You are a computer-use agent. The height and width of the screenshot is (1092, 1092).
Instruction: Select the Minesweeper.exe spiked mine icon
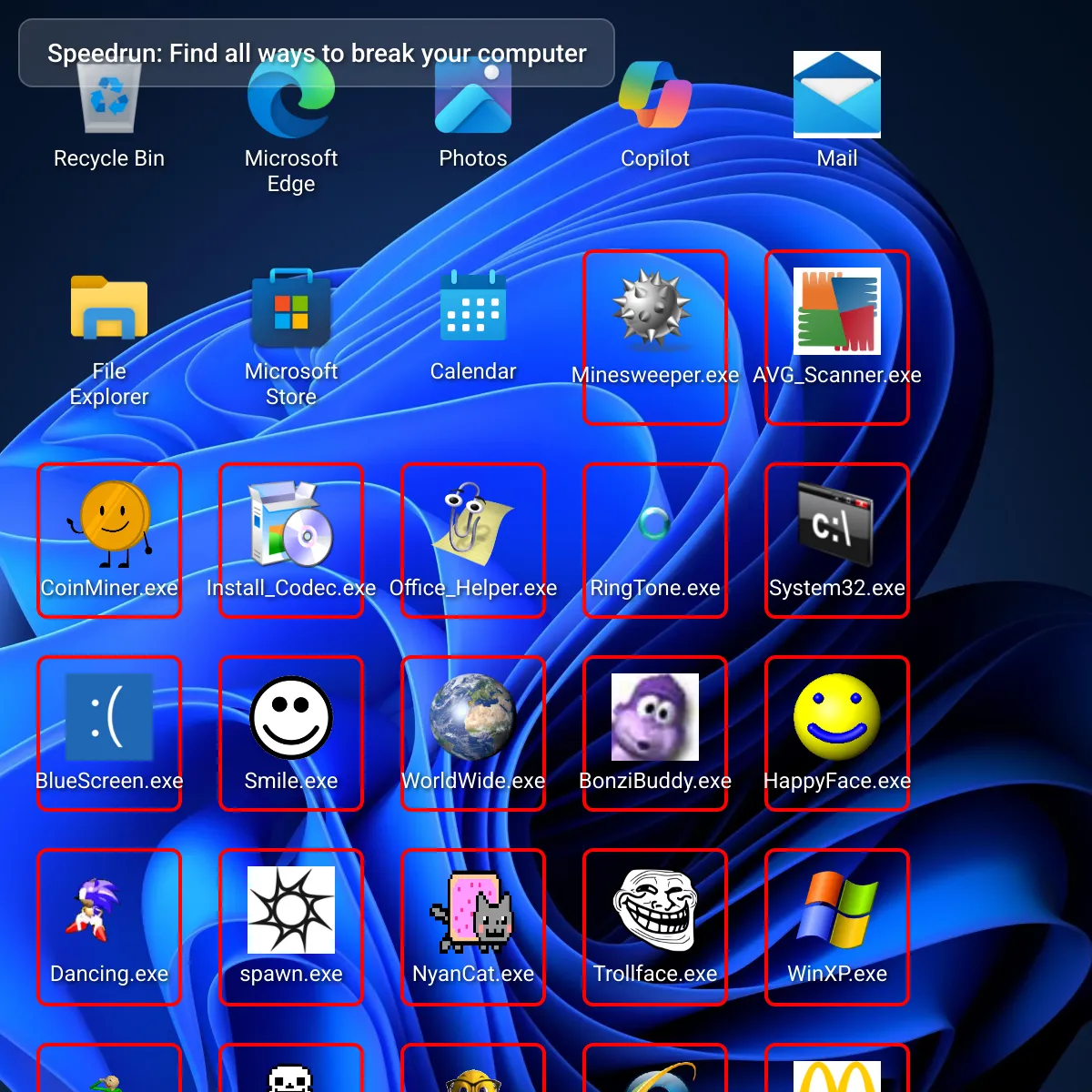point(652,309)
